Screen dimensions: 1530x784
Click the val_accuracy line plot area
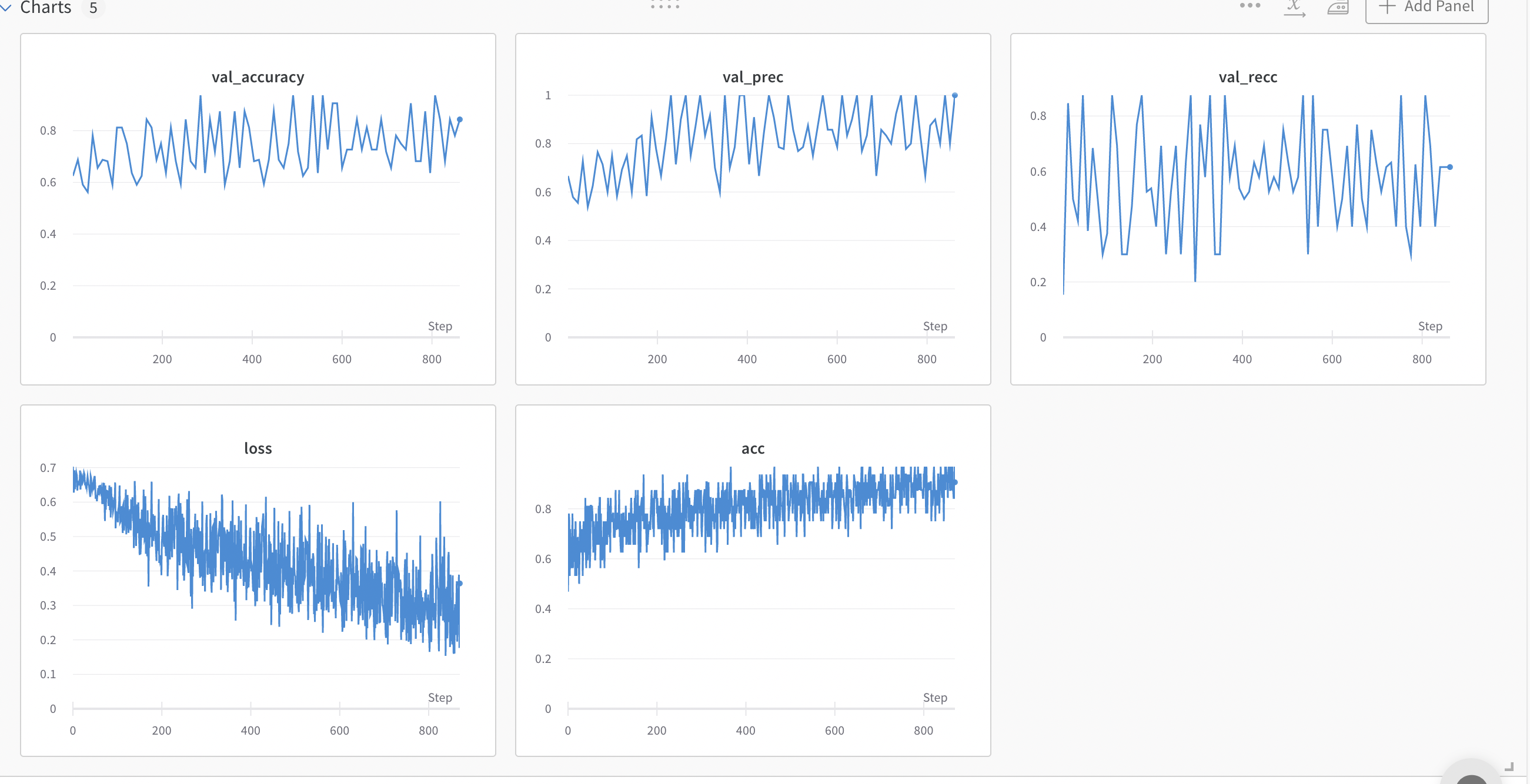[266, 216]
